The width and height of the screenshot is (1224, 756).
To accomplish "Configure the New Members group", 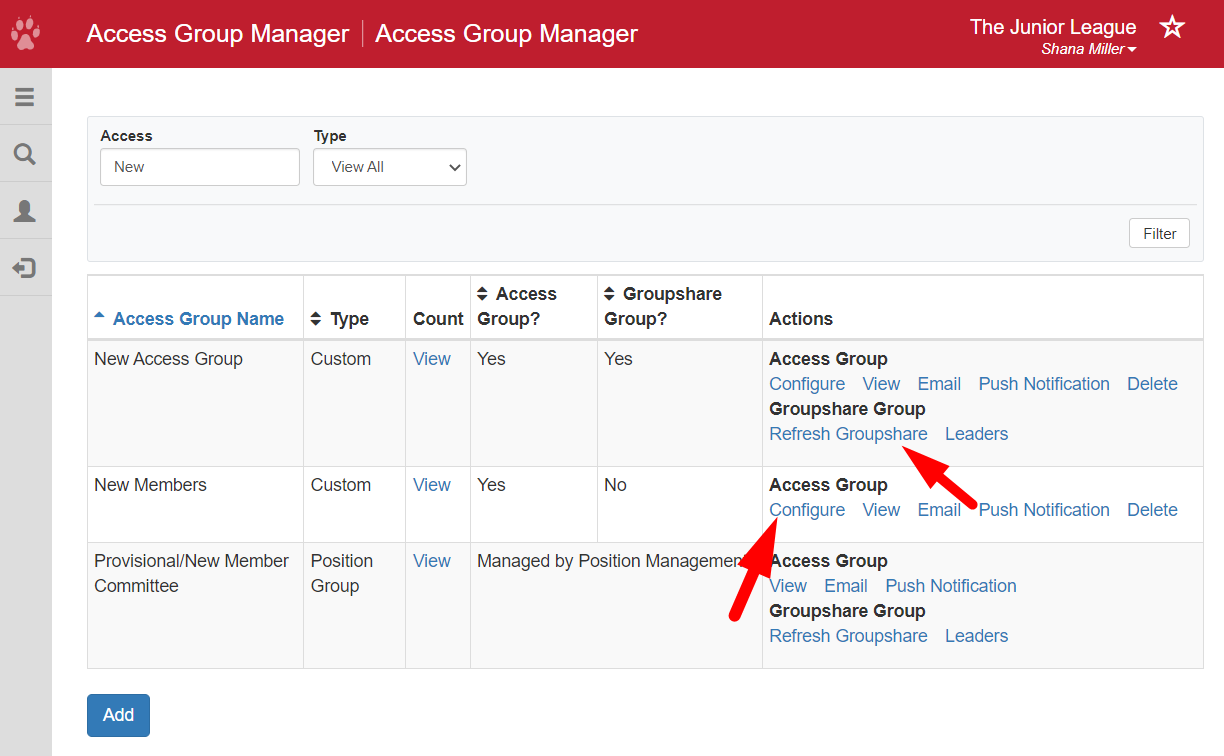I will pyautogui.click(x=807, y=510).
